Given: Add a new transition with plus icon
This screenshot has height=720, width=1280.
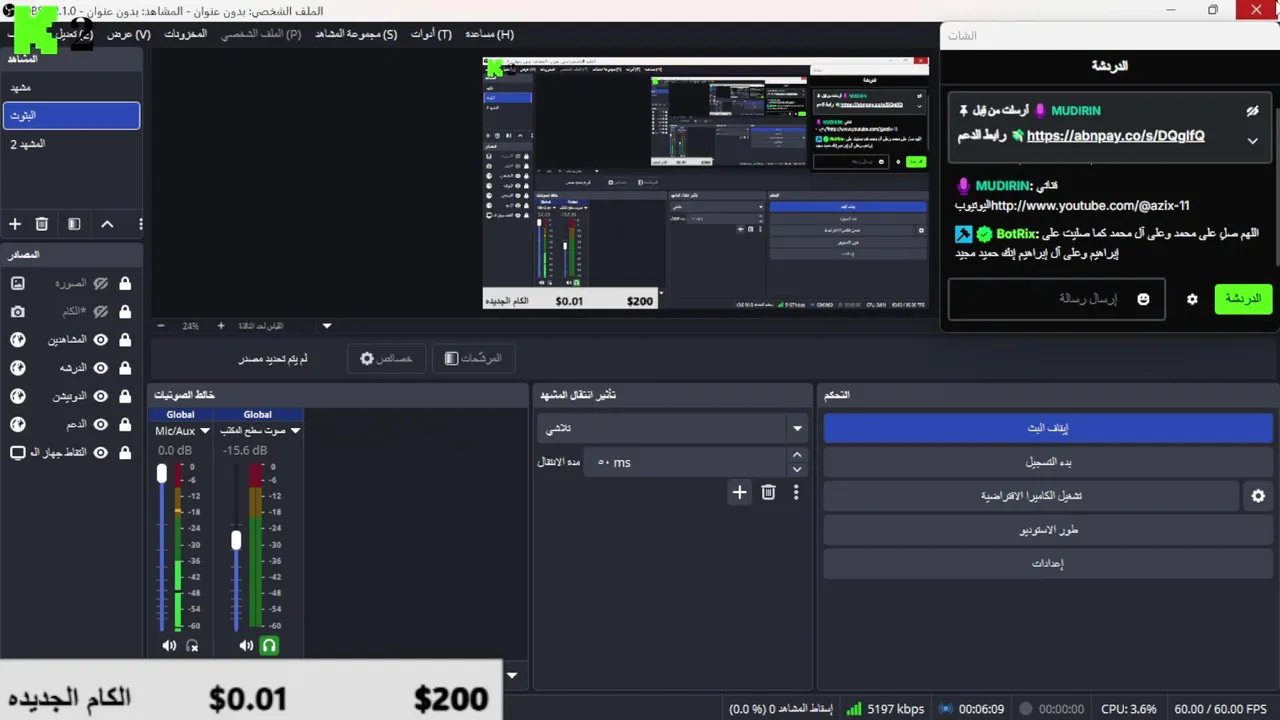Looking at the screenshot, I should point(739,492).
